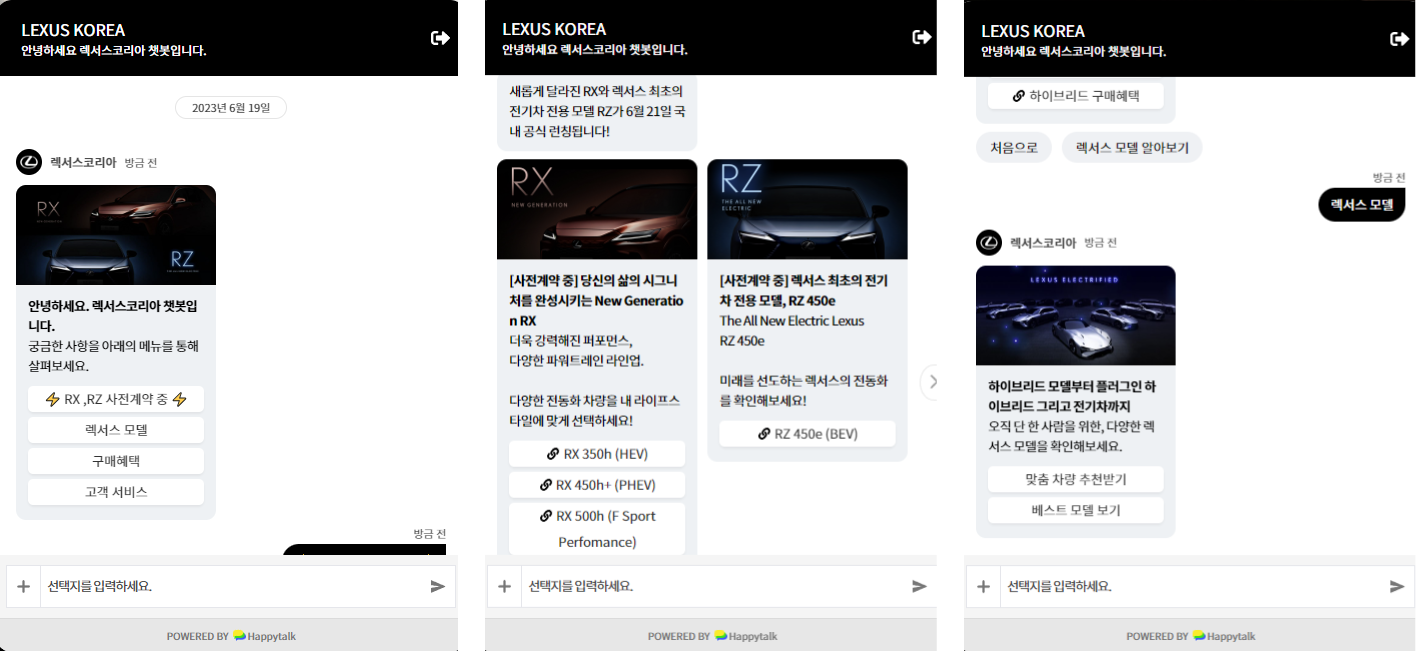Select '구매혜택' menu button
1416x651 pixels.
(x=116, y=461)
